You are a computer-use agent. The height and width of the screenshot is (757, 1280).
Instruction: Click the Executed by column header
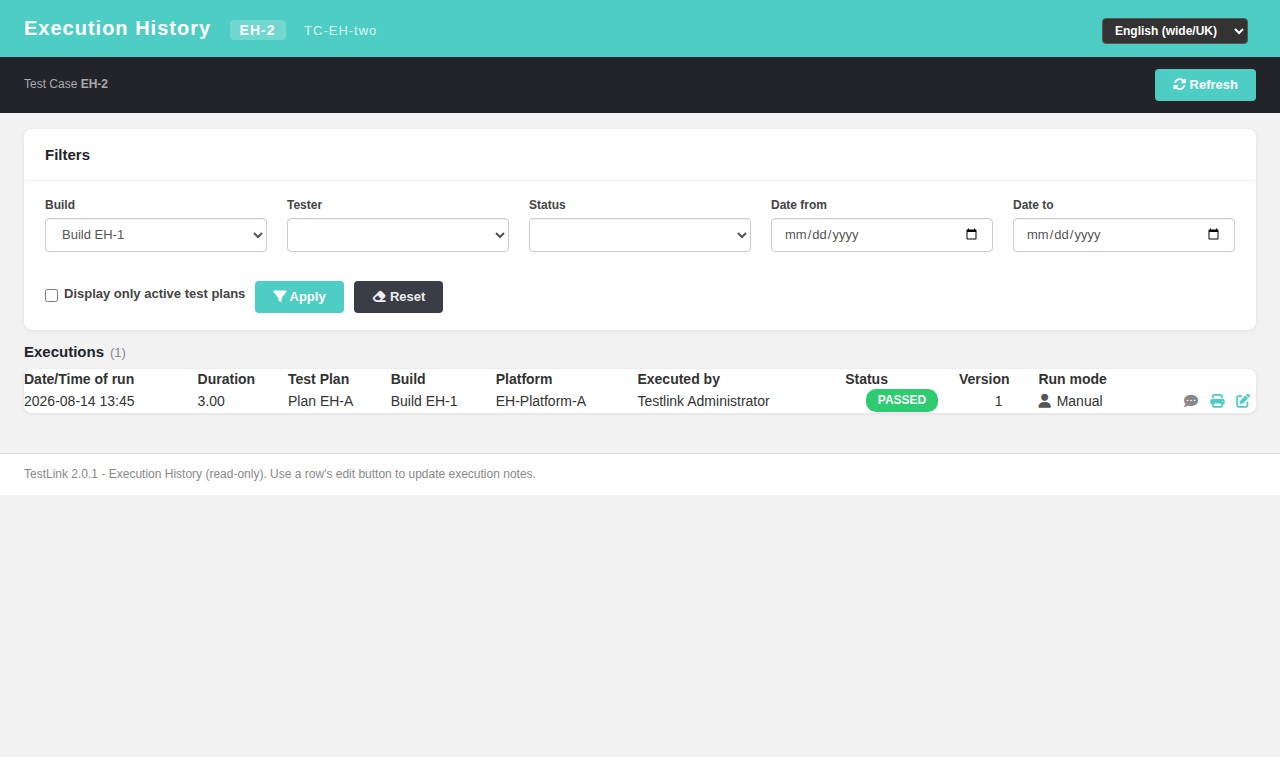tap(679, 379)
